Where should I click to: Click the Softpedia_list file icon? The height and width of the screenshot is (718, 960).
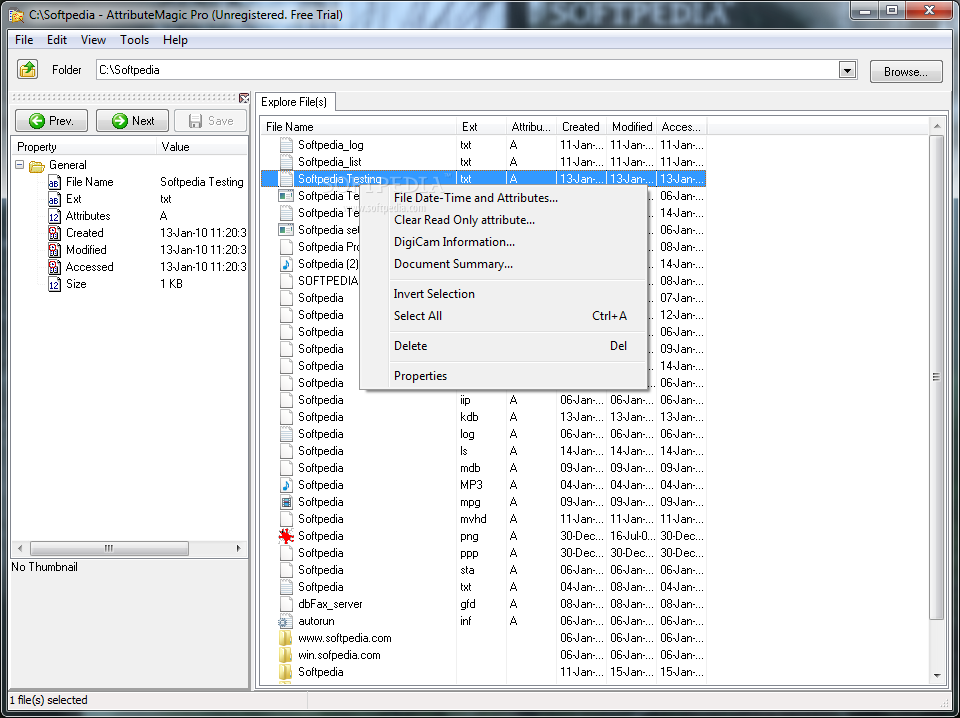click(x=286, y=162)
